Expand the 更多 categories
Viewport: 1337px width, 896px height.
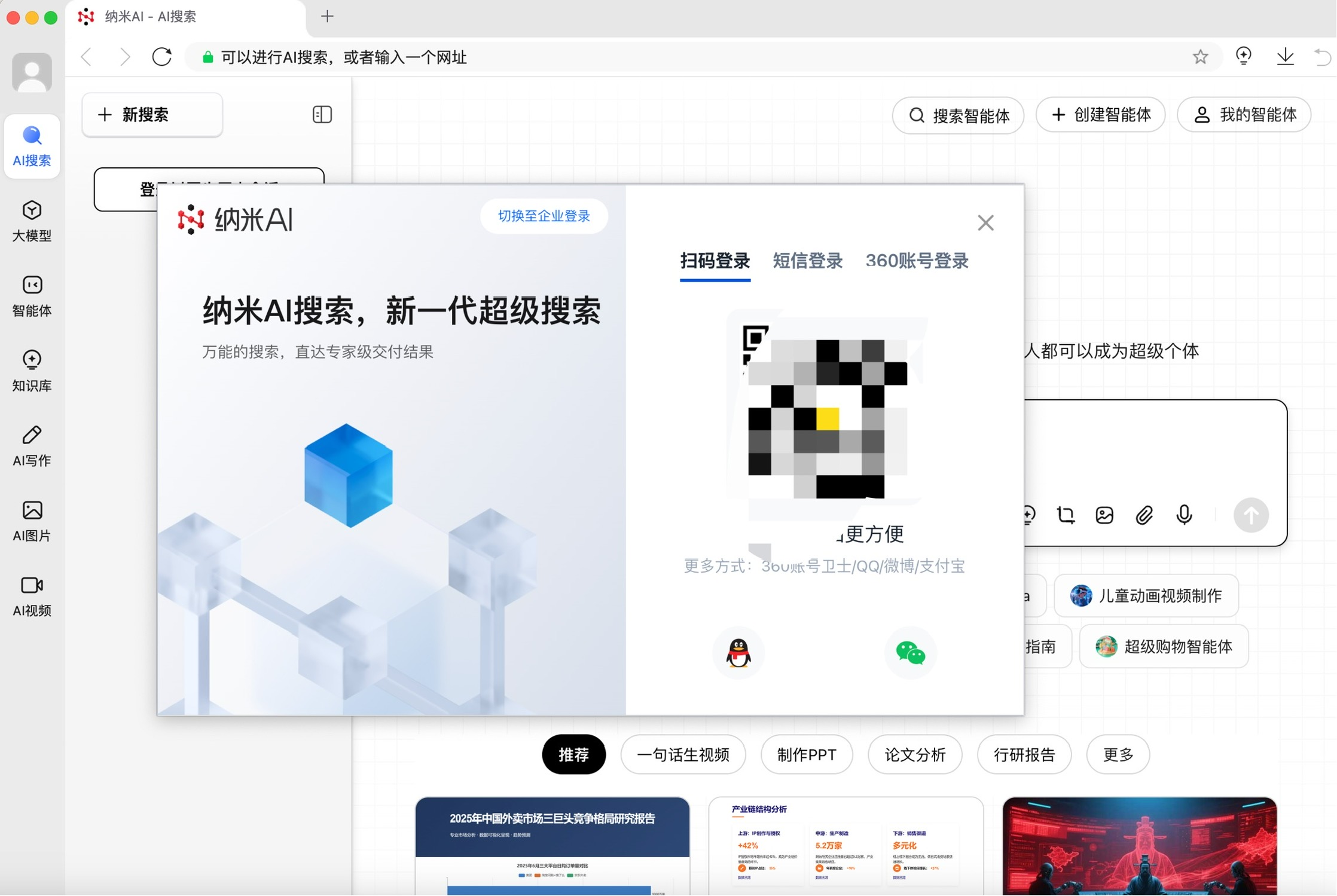pyautogui.click(x=1118, y=754)
